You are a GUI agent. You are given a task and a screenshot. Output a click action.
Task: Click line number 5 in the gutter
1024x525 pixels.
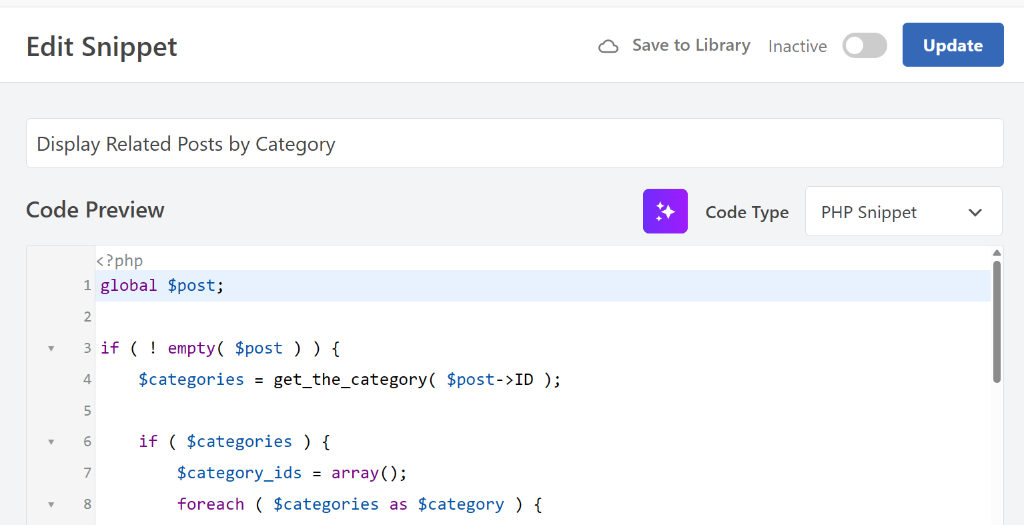tap(87, 411)
